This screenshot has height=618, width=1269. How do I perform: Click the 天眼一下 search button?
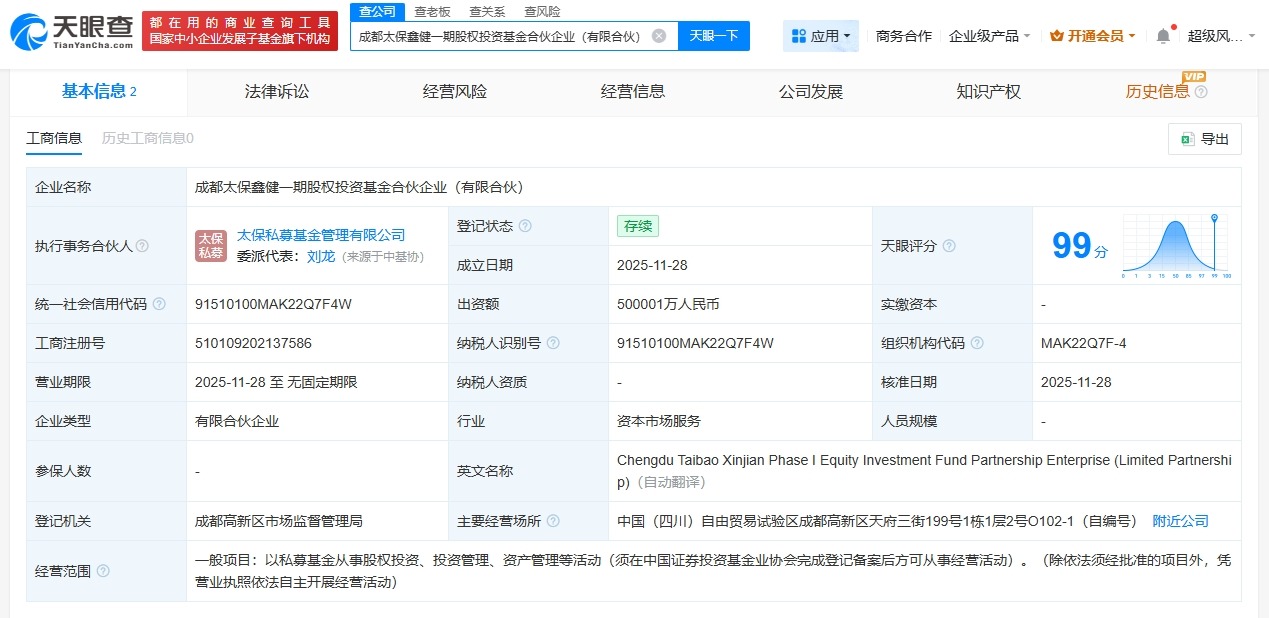pyautogui.click(x=714, y=35)
